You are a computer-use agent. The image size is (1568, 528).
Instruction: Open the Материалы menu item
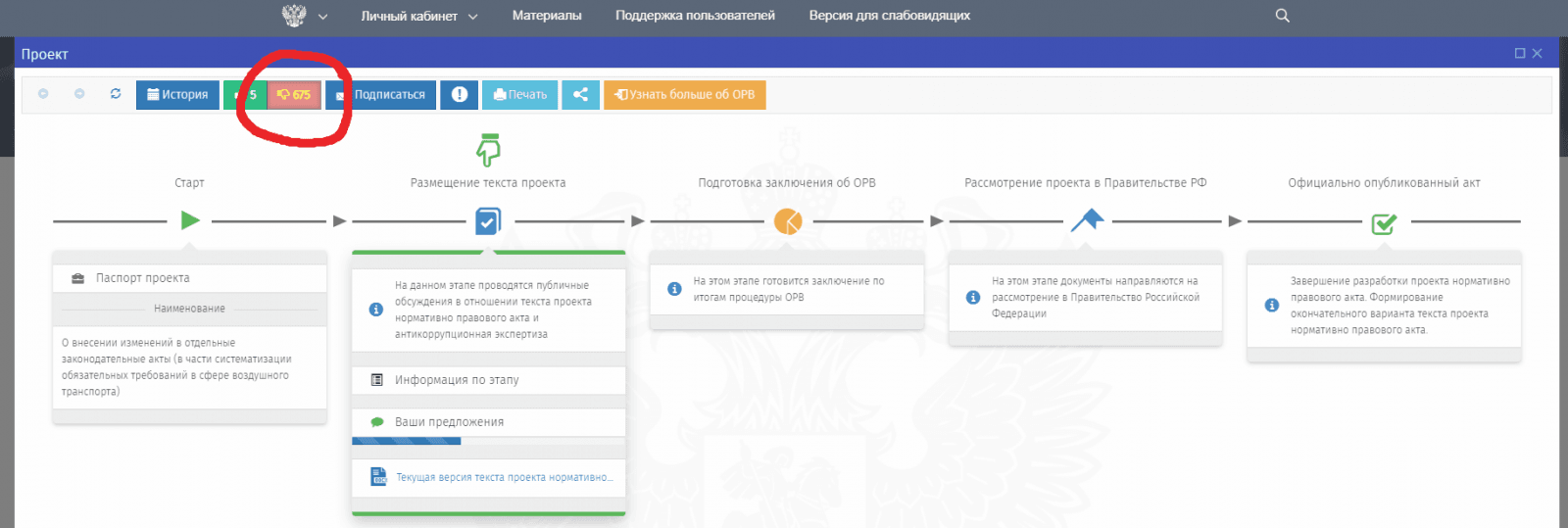tap(547, 16)
